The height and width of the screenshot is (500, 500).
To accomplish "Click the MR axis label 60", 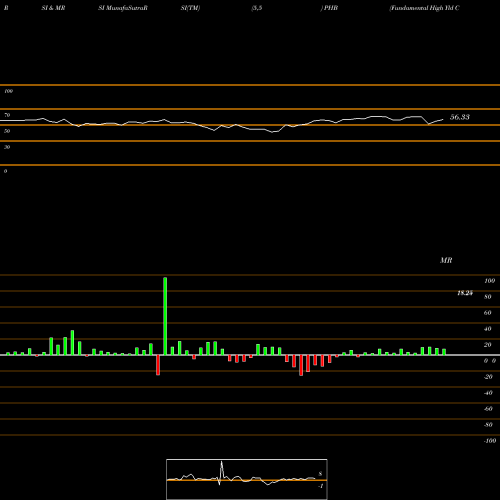I will [488, 313].
